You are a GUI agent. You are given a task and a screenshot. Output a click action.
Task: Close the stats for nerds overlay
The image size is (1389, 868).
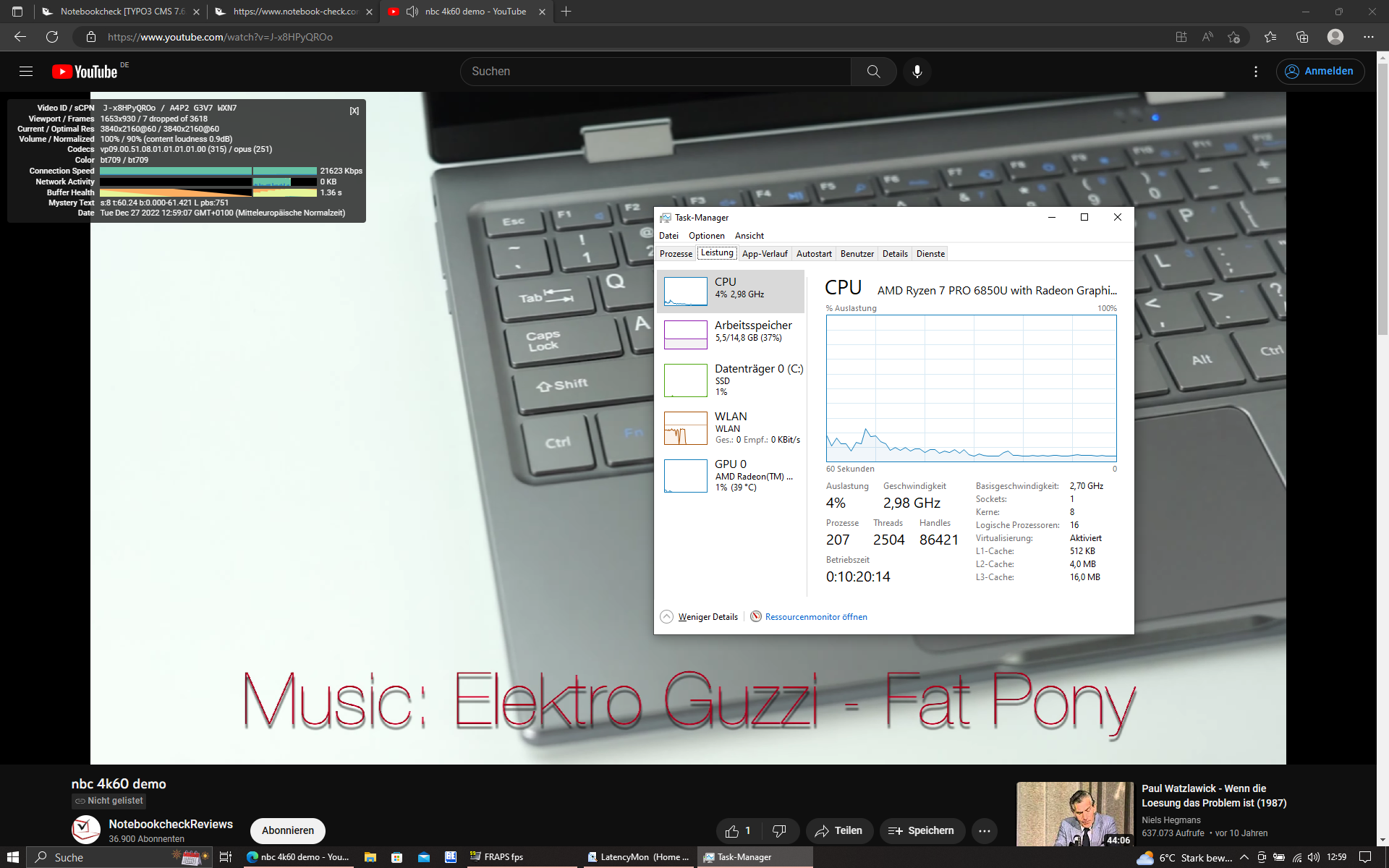[354, 111]
